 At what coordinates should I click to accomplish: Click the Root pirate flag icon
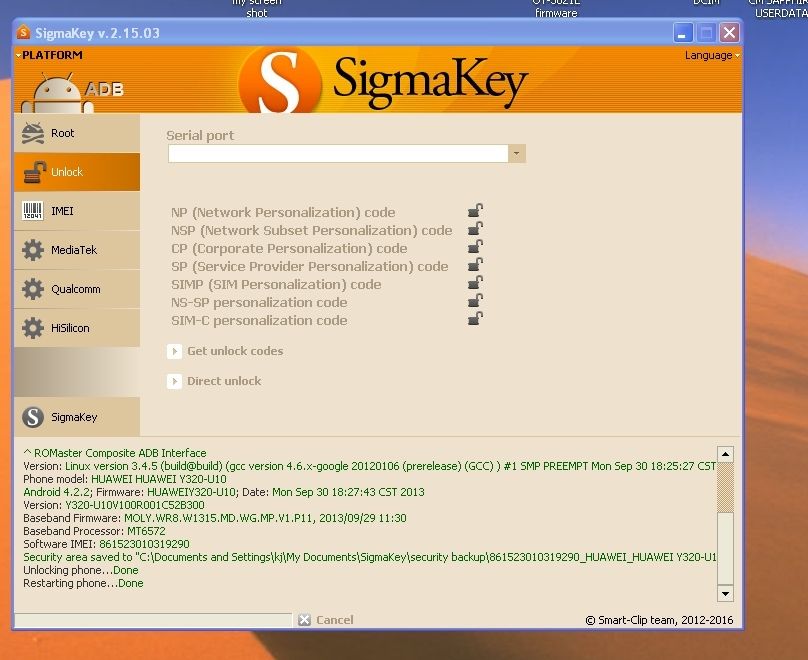click(33, 133)
